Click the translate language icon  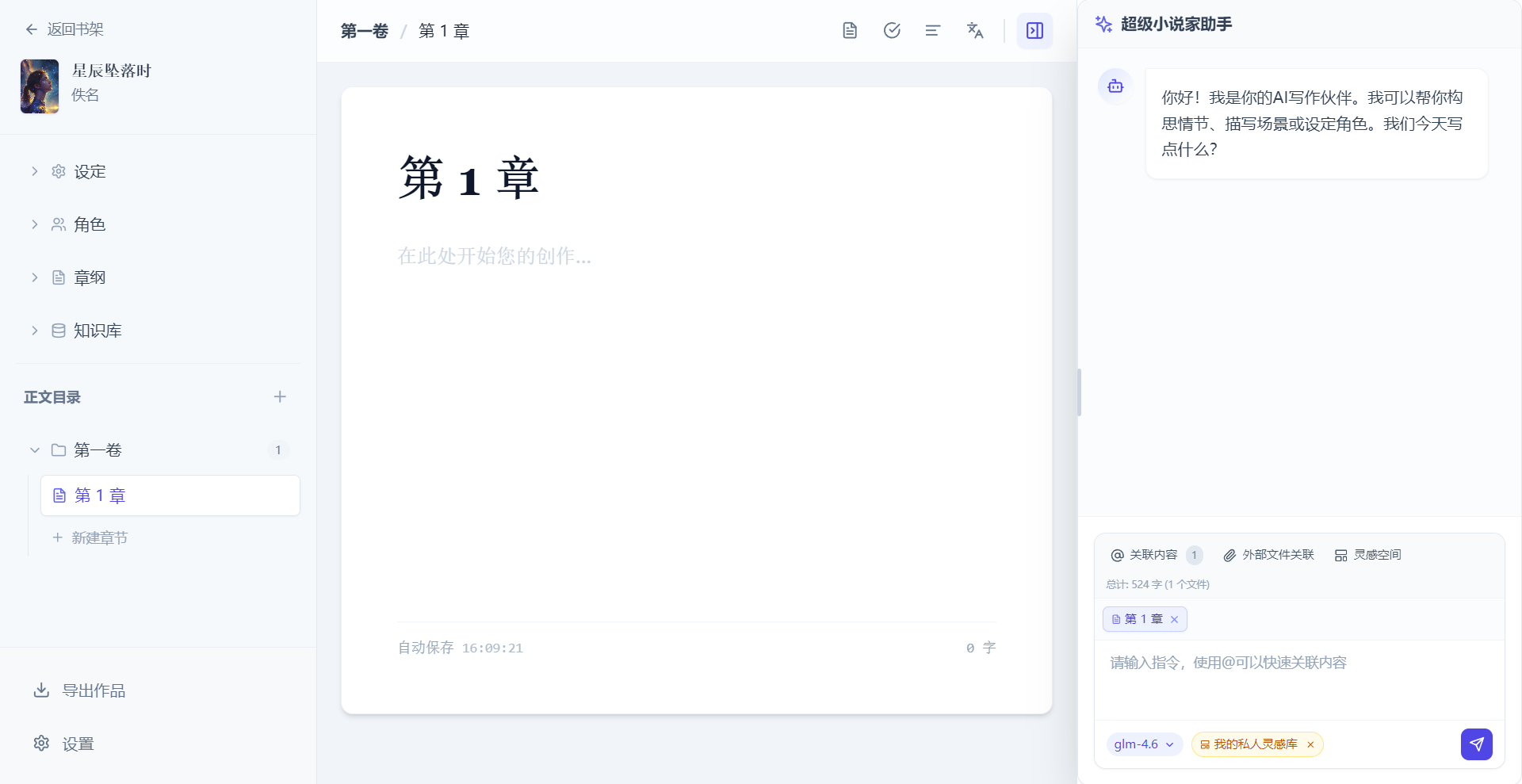click(x=975, y=31)
